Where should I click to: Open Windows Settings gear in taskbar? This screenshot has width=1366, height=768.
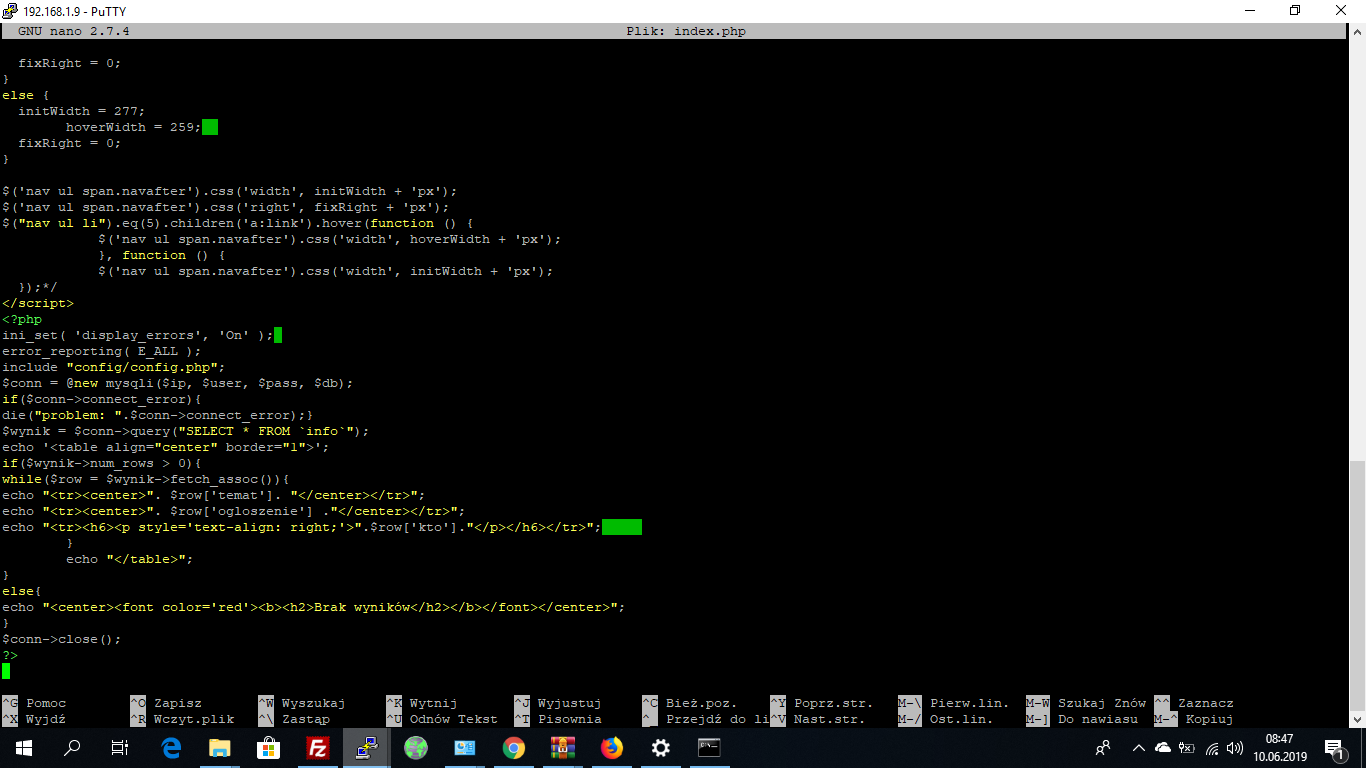click(x=661, y=748)
